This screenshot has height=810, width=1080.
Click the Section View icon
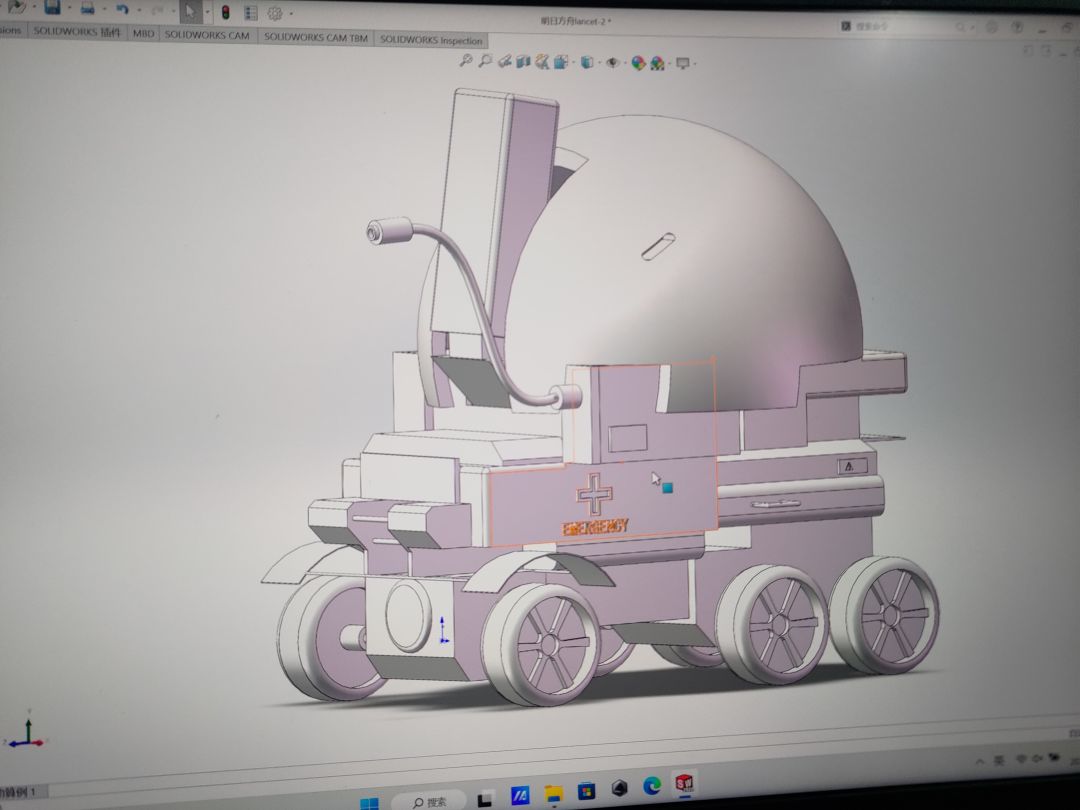[x=523, y=62]
